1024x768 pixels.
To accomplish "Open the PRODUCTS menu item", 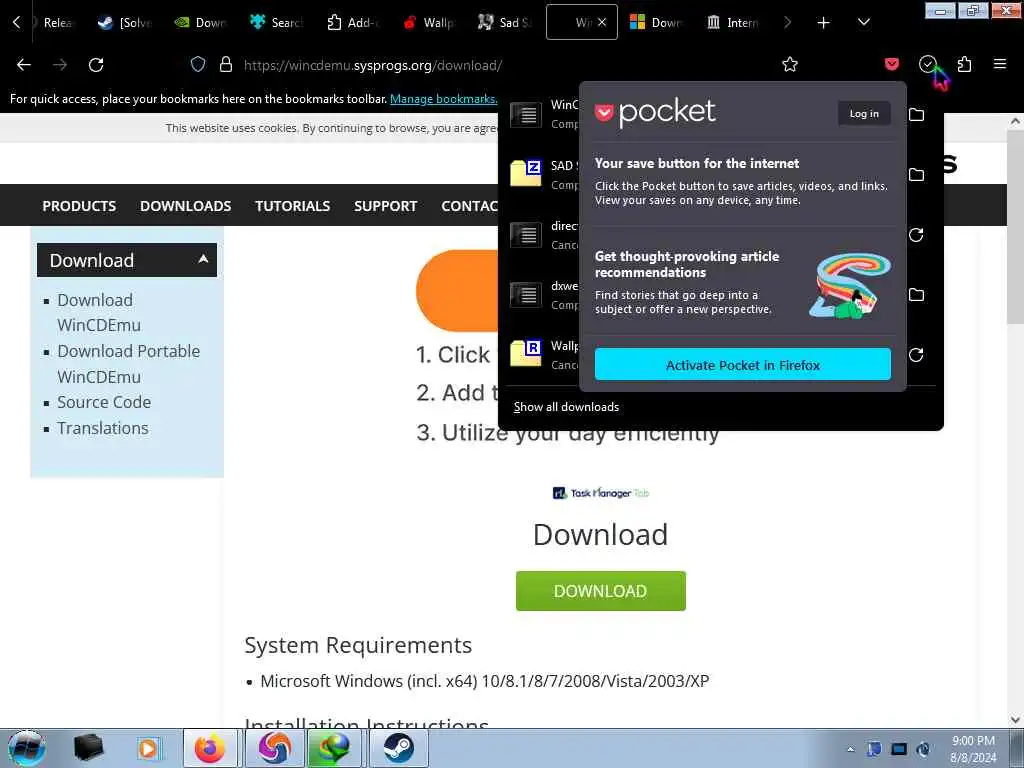I will [x=79, y=206].
